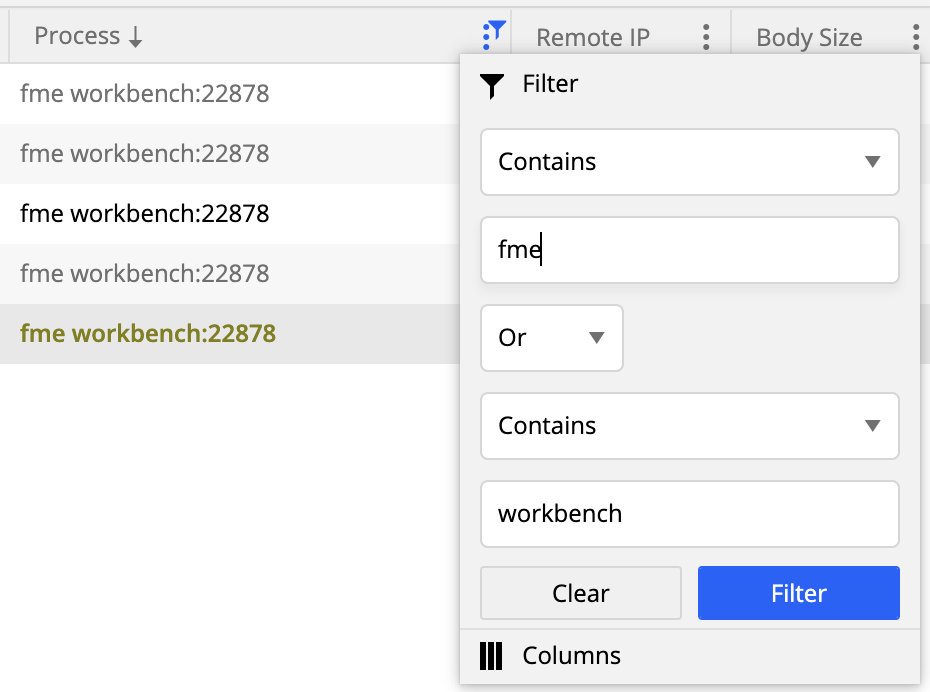Clear all filter conditions
The image size is (930, 692).
580,593
